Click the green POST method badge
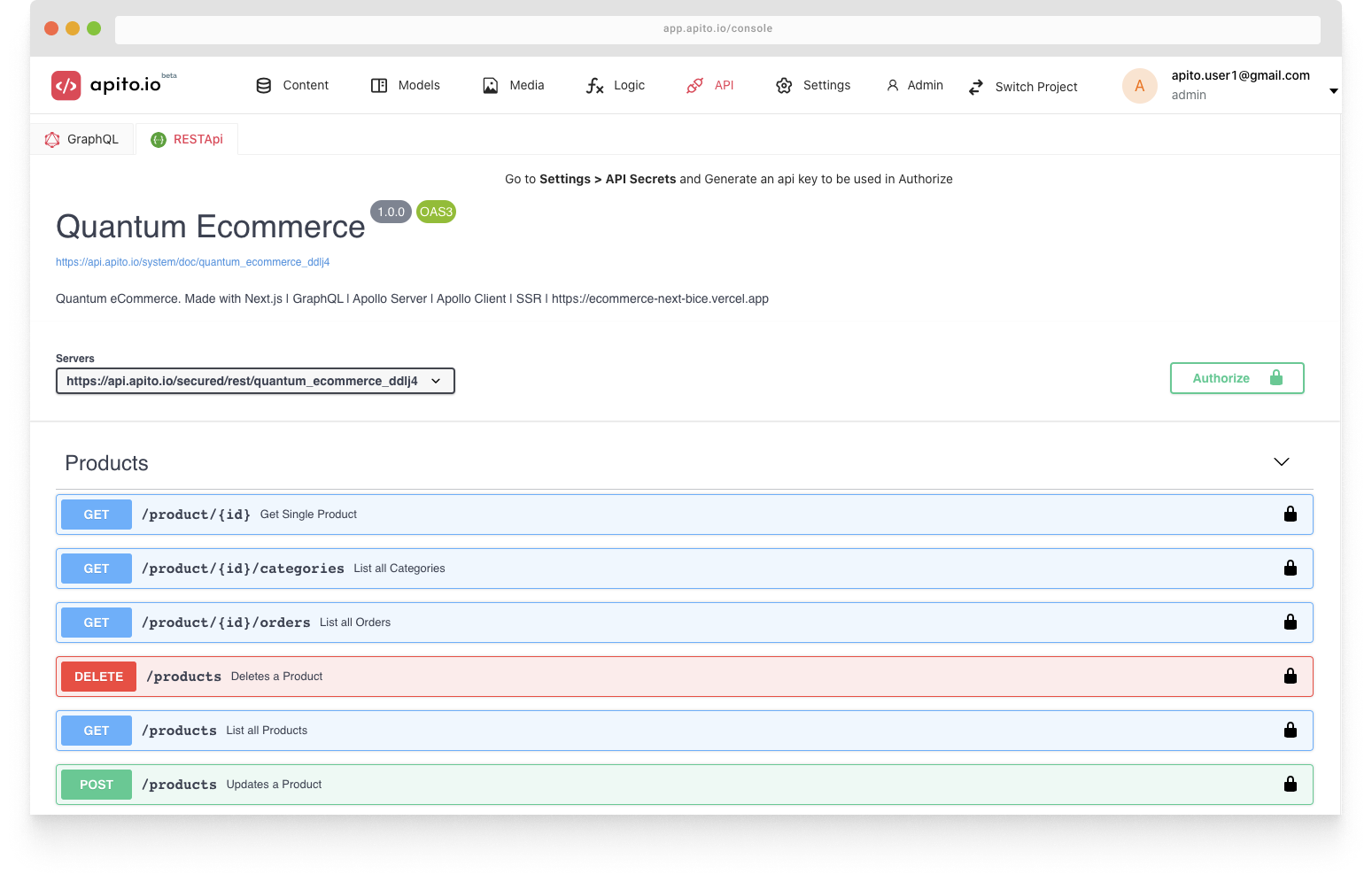This screenshot has height=882, width=1372. (97, 785)
